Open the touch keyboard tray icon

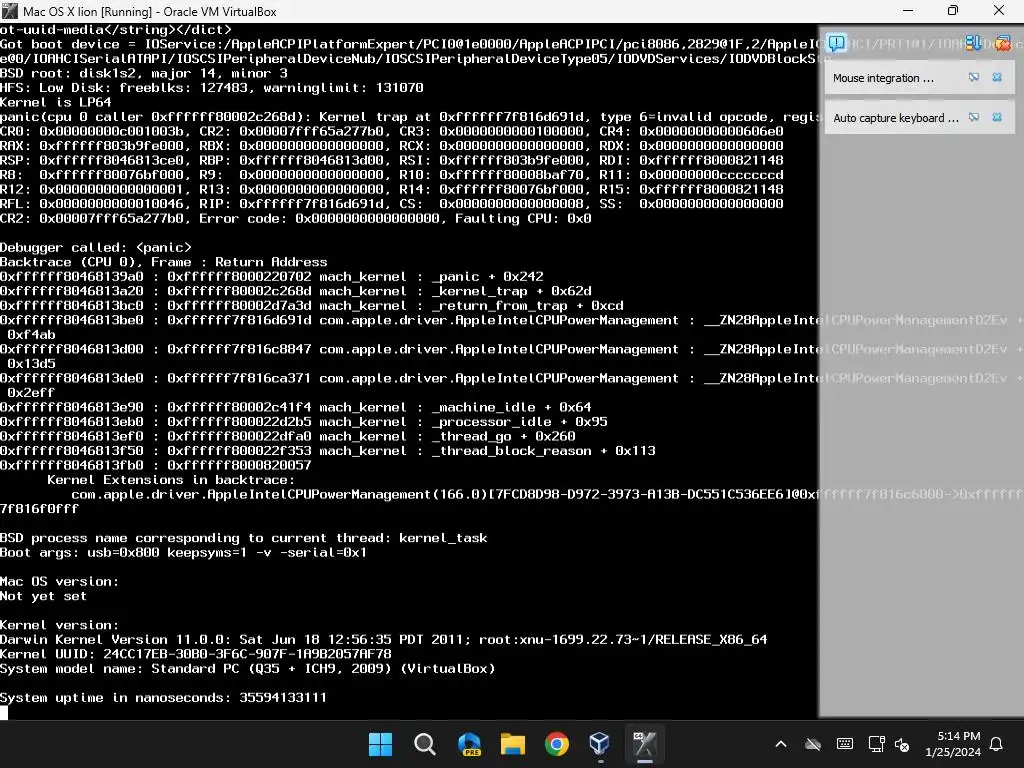click(x=844, y=744)
